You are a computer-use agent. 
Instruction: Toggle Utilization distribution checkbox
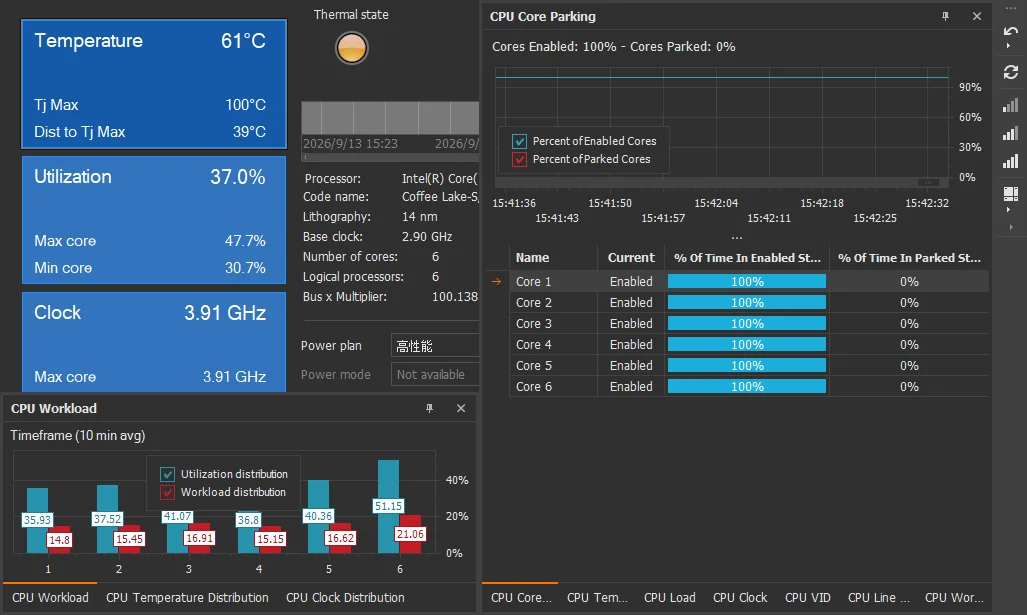pos(168,474)
